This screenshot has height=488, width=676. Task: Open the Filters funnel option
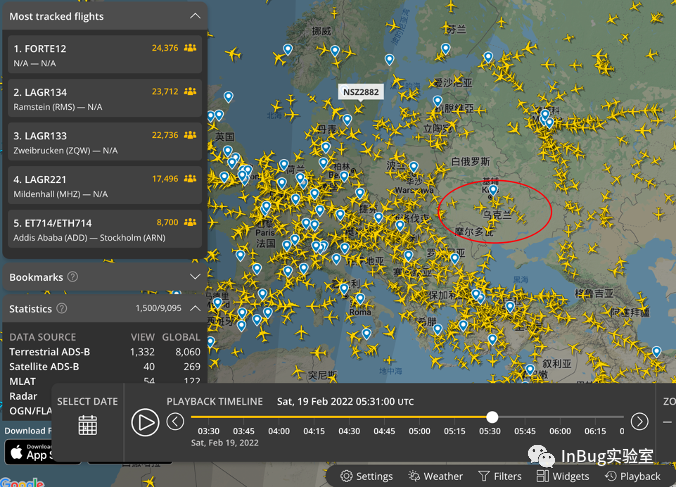click(500, 476)
